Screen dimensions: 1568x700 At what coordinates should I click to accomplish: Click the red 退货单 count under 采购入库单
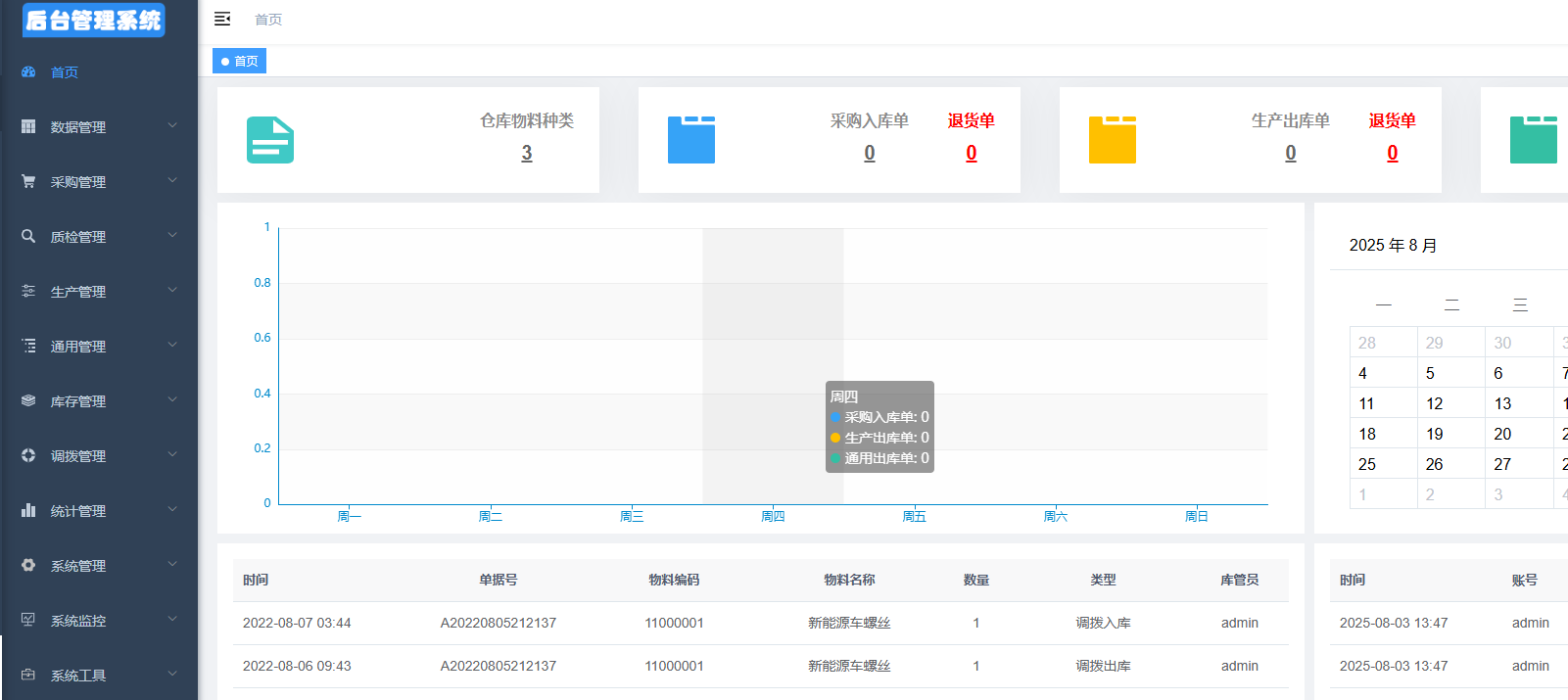(x=971, y=153)
